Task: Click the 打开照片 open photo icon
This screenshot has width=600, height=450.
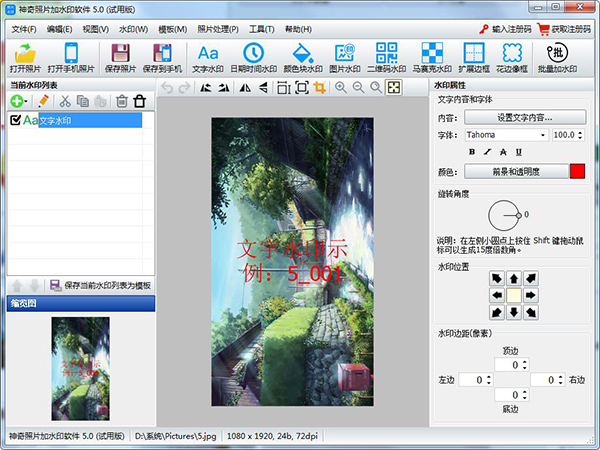Action: [27, 58]
